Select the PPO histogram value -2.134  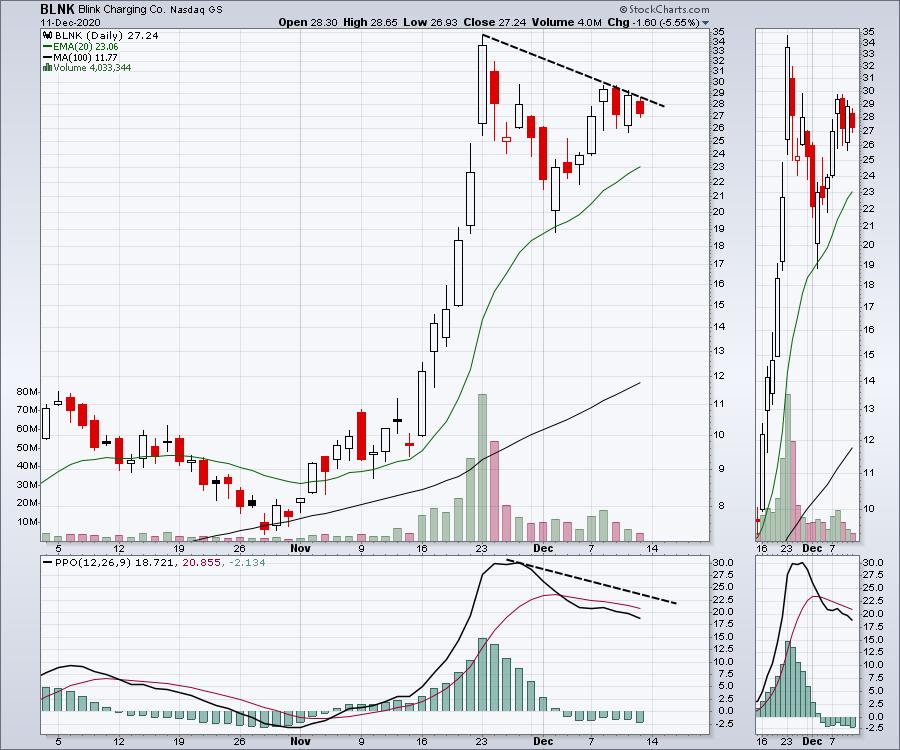click(247, 563)
